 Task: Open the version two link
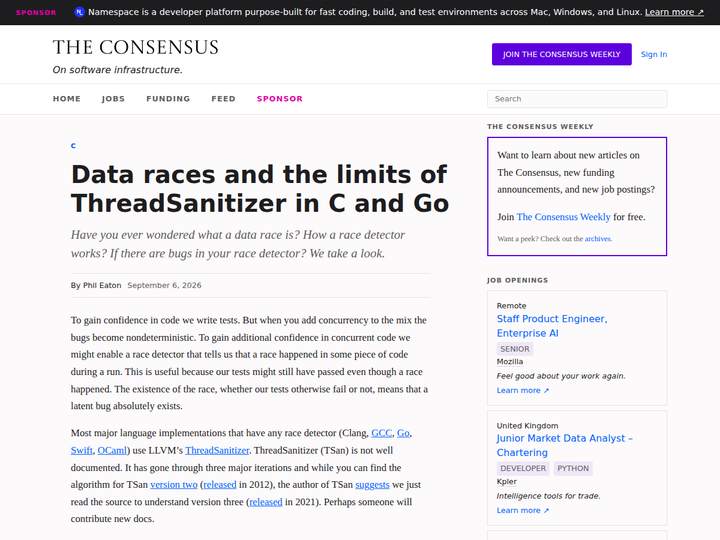174,485
